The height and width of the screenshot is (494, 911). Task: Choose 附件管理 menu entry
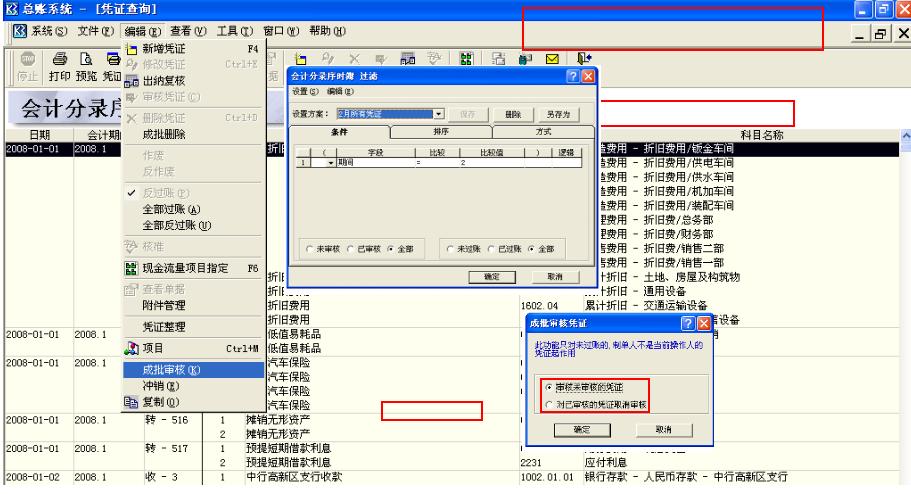click(x=193, y=306)
